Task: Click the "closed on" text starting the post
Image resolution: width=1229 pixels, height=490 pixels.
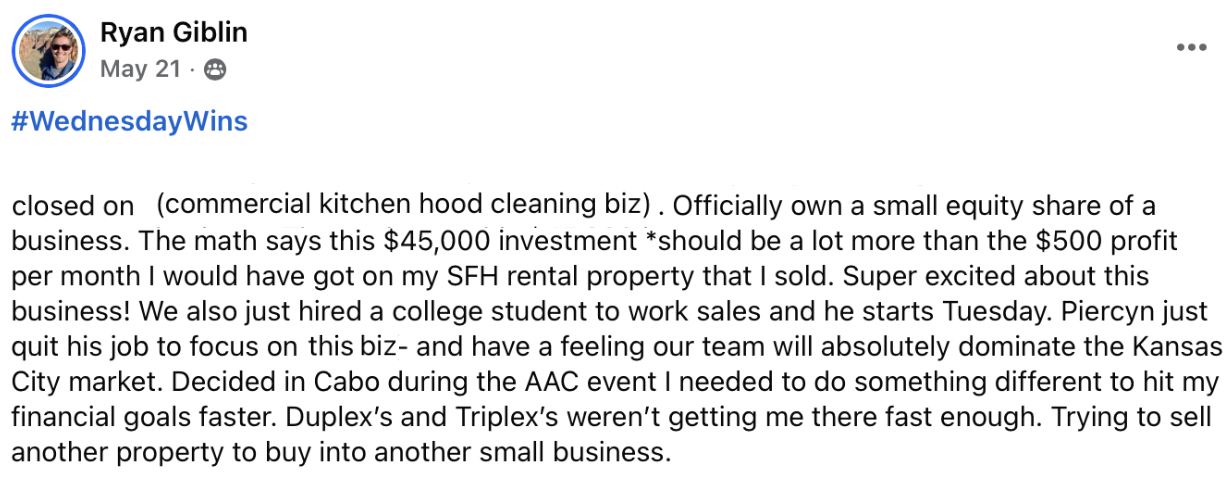Action: (x=72, y=207)
